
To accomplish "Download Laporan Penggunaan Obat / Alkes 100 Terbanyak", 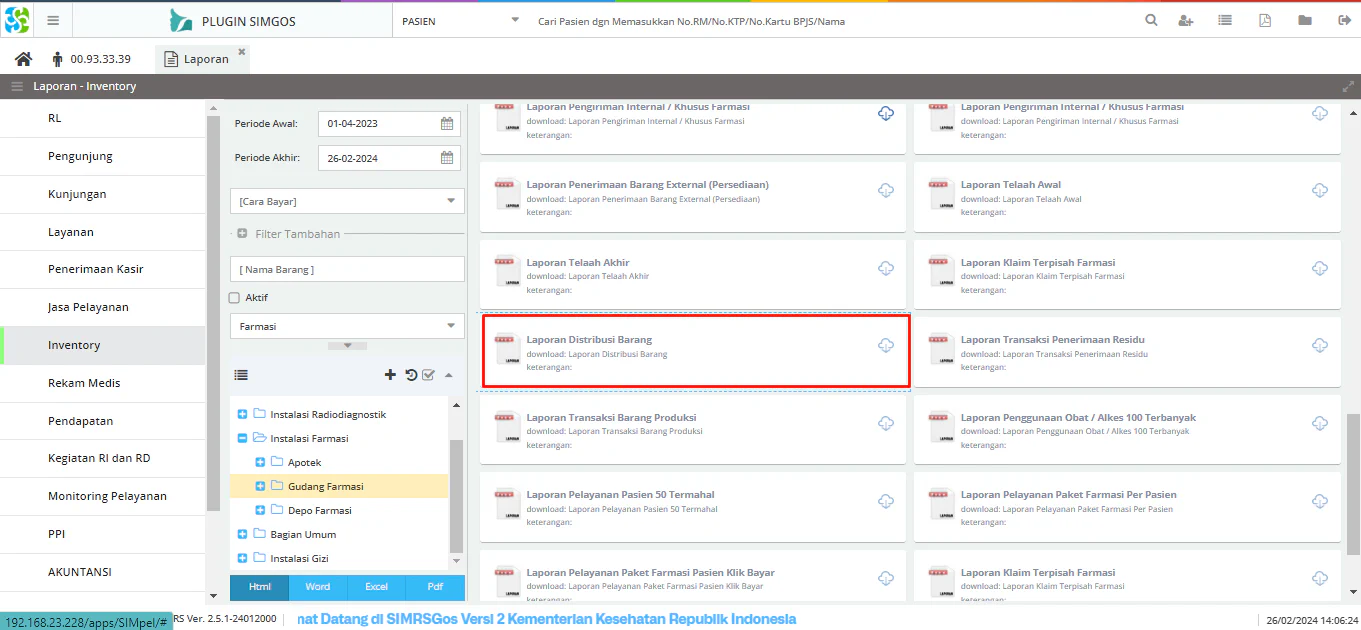I will coord(1320,423).
